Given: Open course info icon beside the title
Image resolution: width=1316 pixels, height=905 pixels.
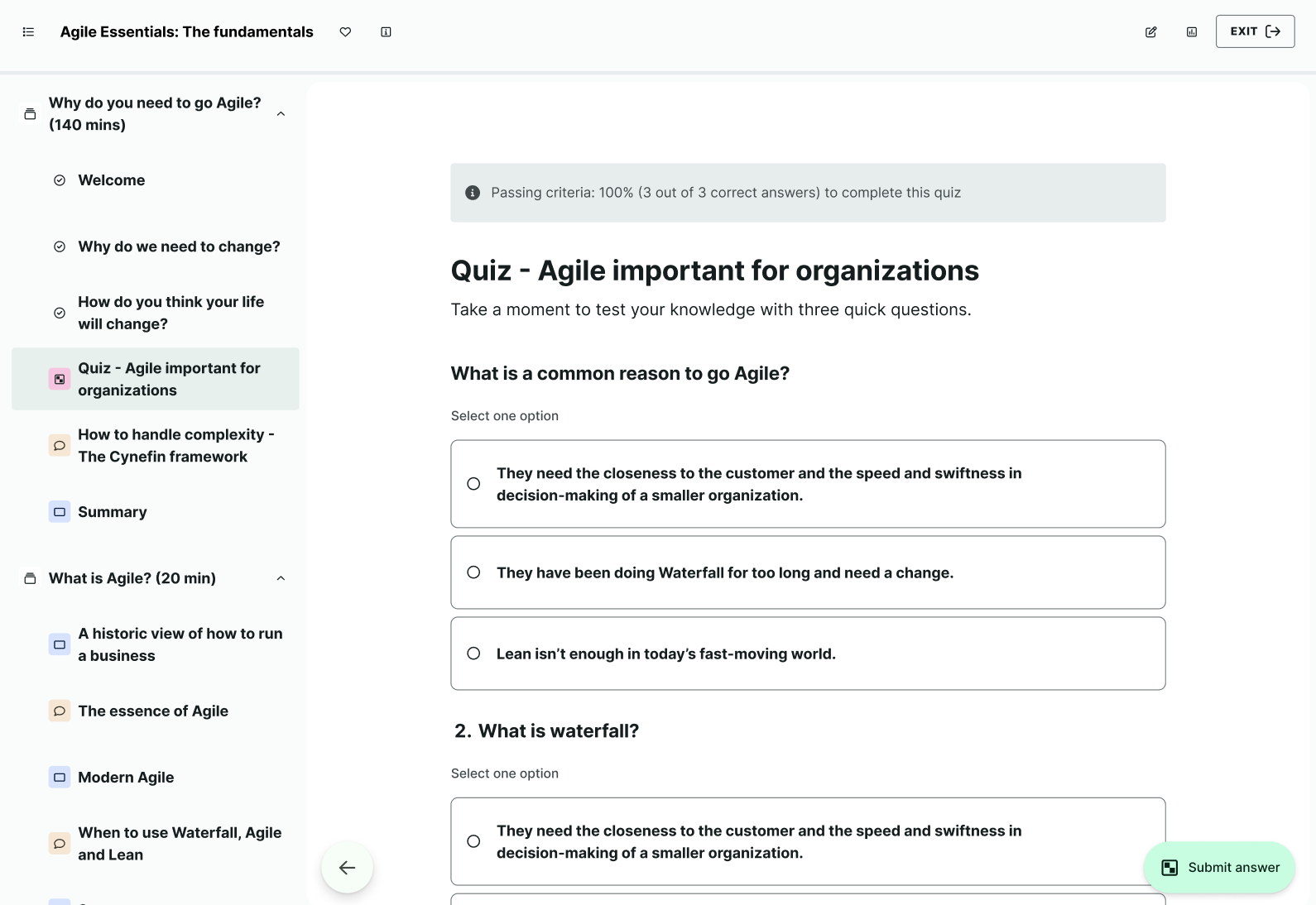Looking at the screenshot, I should (x=386, y=32).
